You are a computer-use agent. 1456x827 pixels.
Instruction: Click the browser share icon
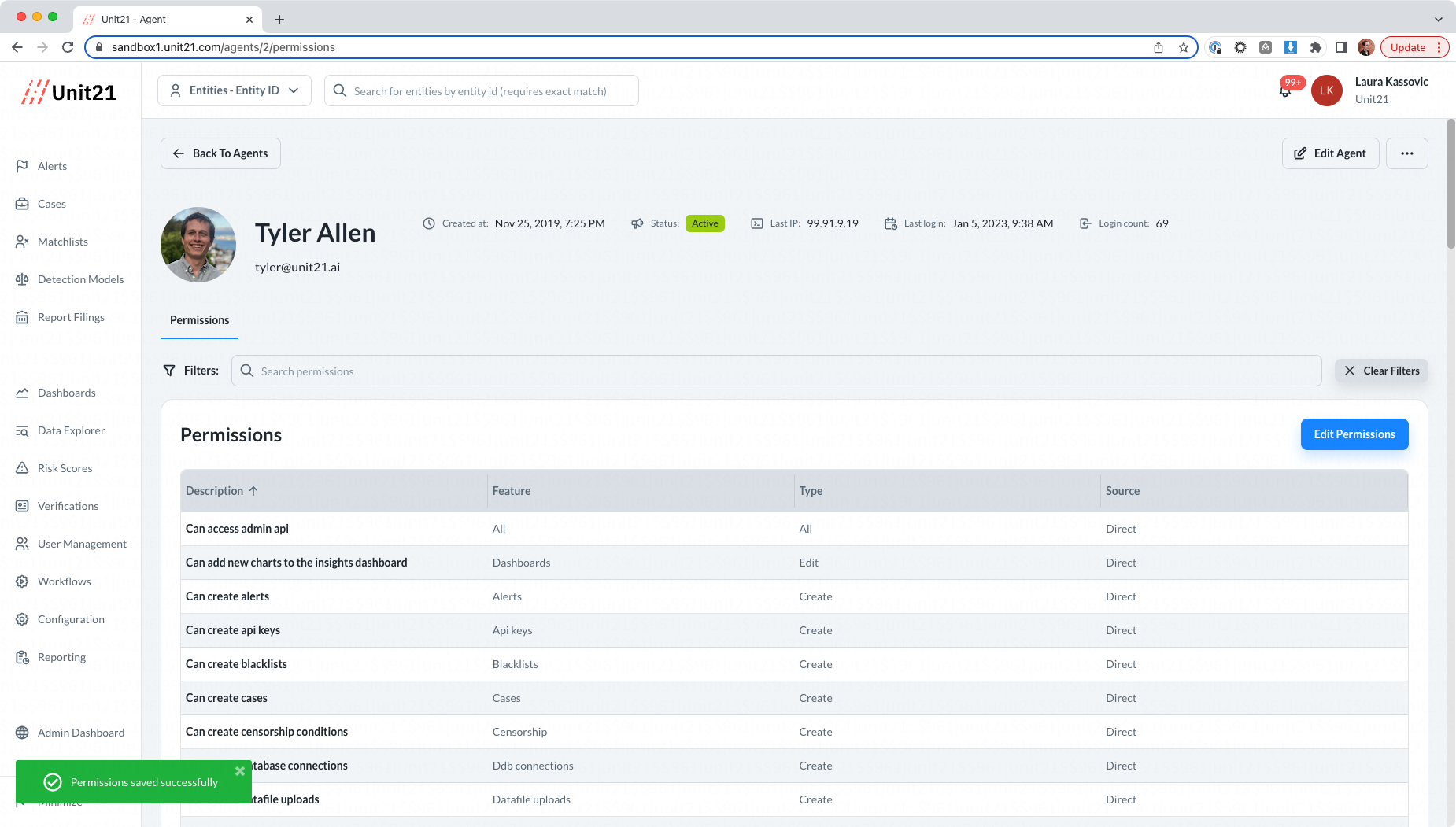[x=1159, y=47]
